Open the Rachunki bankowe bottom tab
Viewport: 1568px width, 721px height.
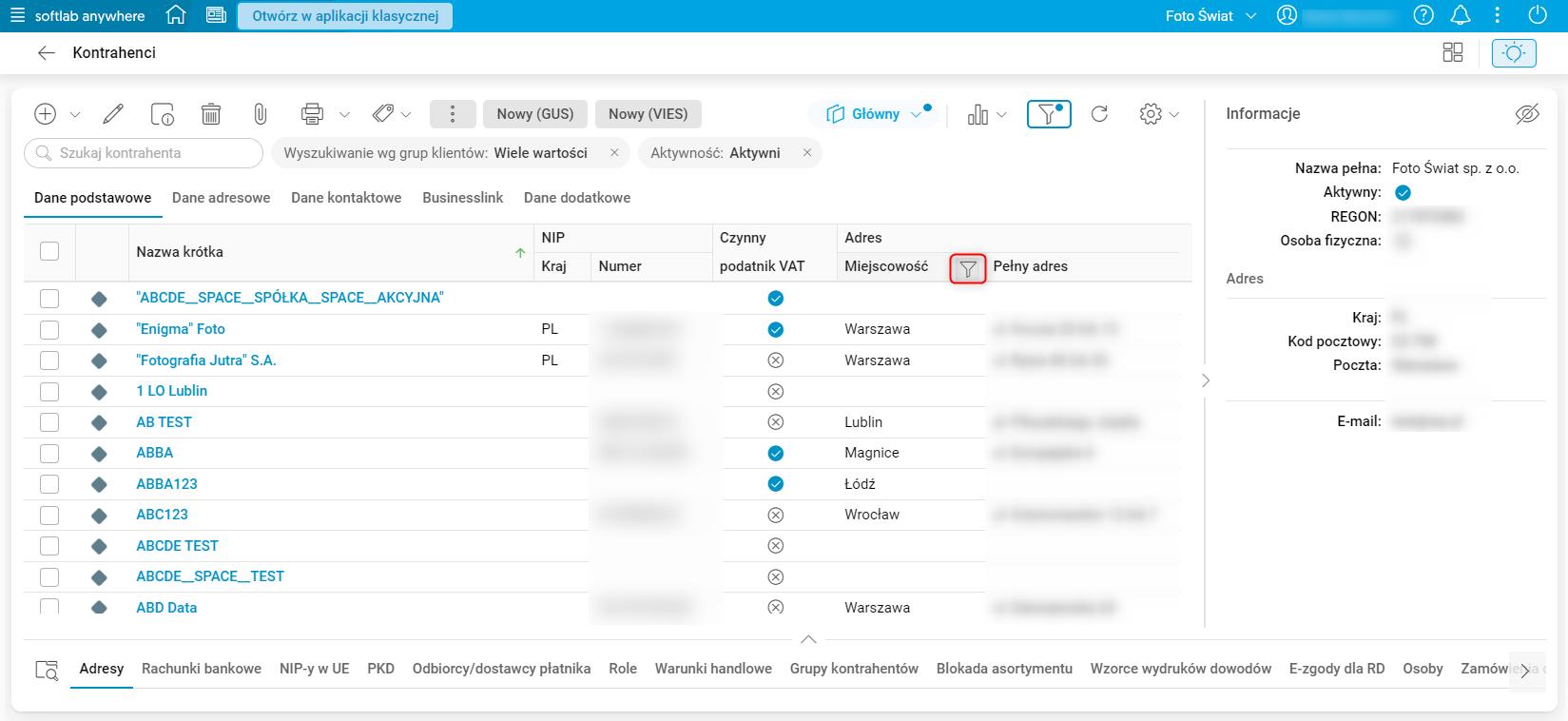click(x=202, y=669)
